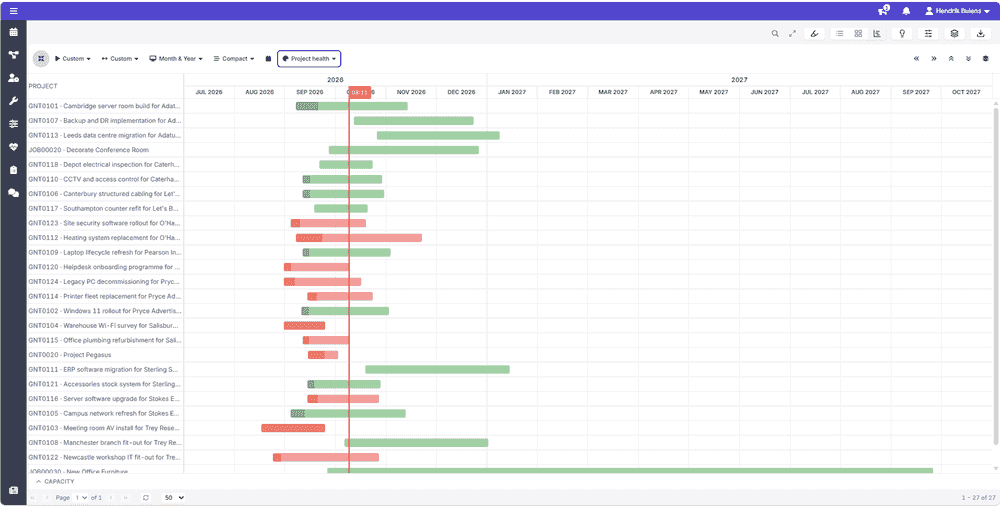Collapse all rows with double-up chevrons
This screenshot has width=1000, height=506.
pyautogui.click(x=951, y=59)
